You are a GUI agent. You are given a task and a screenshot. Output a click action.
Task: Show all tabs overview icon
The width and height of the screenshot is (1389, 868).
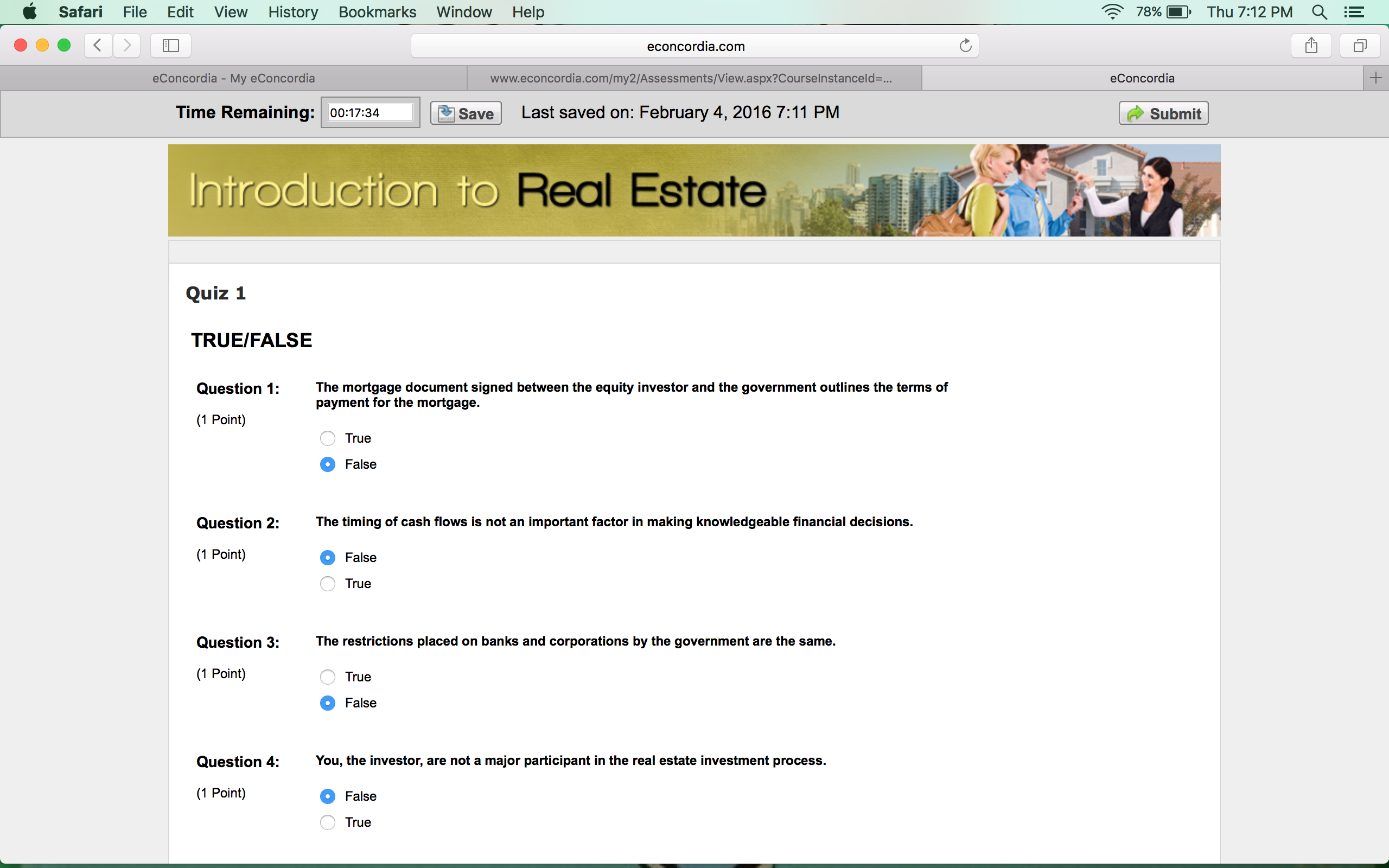click(x=1360, y=46)
